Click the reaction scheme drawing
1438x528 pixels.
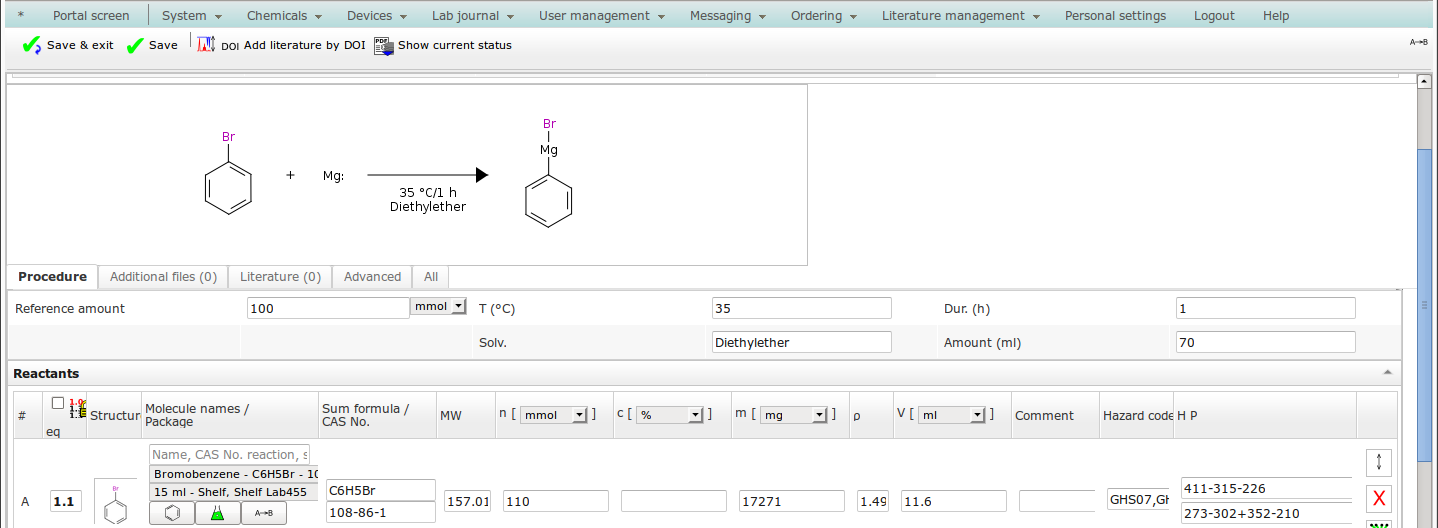(407, 175)
